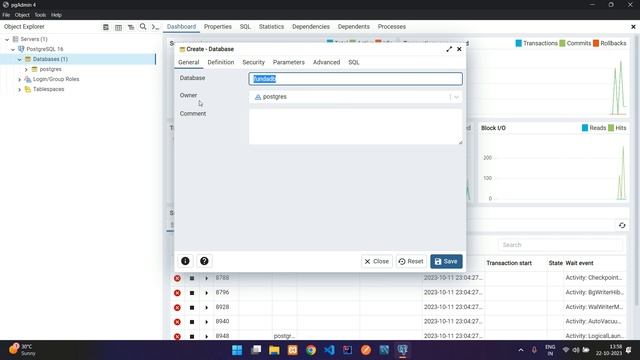Viewport: 640px width, 360px height.
Task: Open the Parameters tab
Action: click(x=289, y=62)
